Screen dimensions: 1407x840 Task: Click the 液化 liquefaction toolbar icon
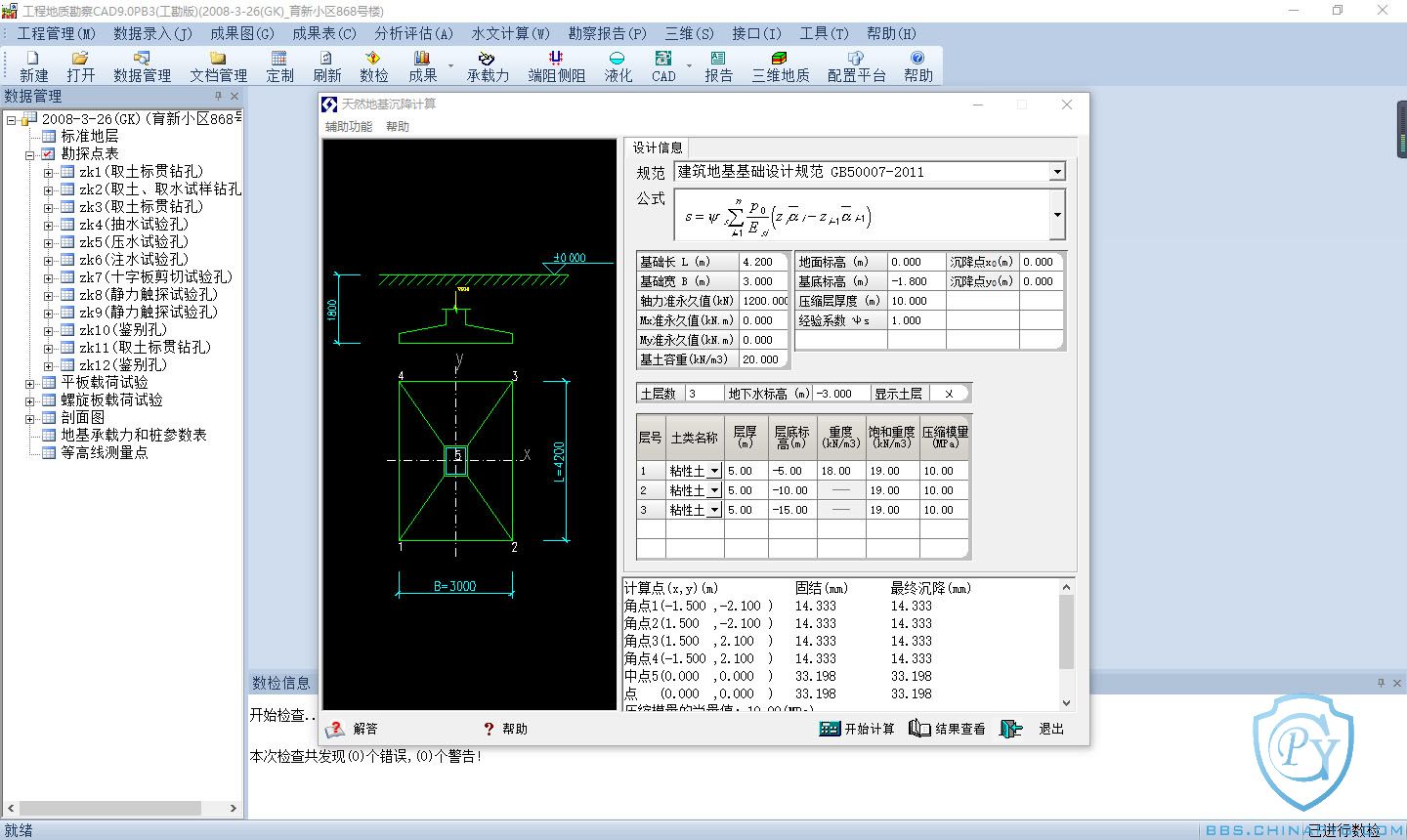click(618, 65)
